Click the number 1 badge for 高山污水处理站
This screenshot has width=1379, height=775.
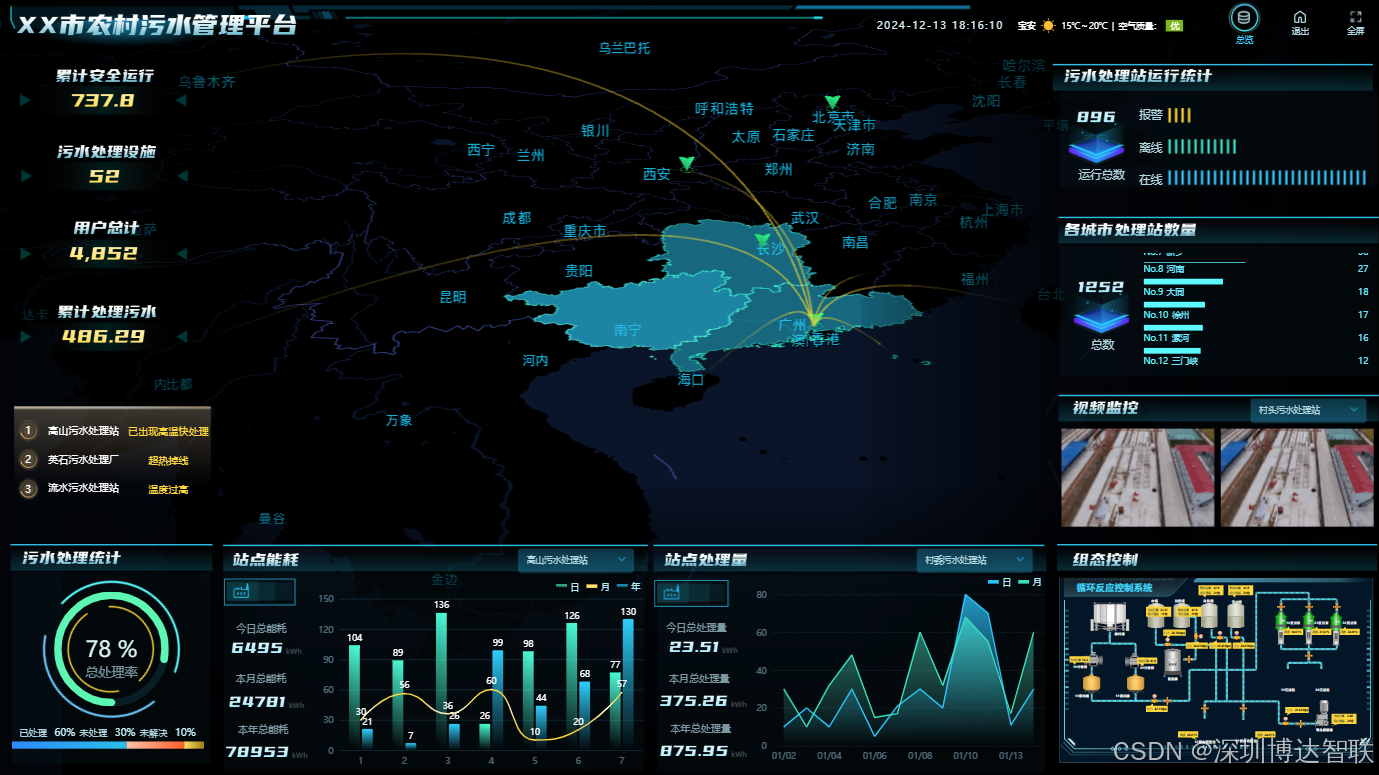coord(28,431)
